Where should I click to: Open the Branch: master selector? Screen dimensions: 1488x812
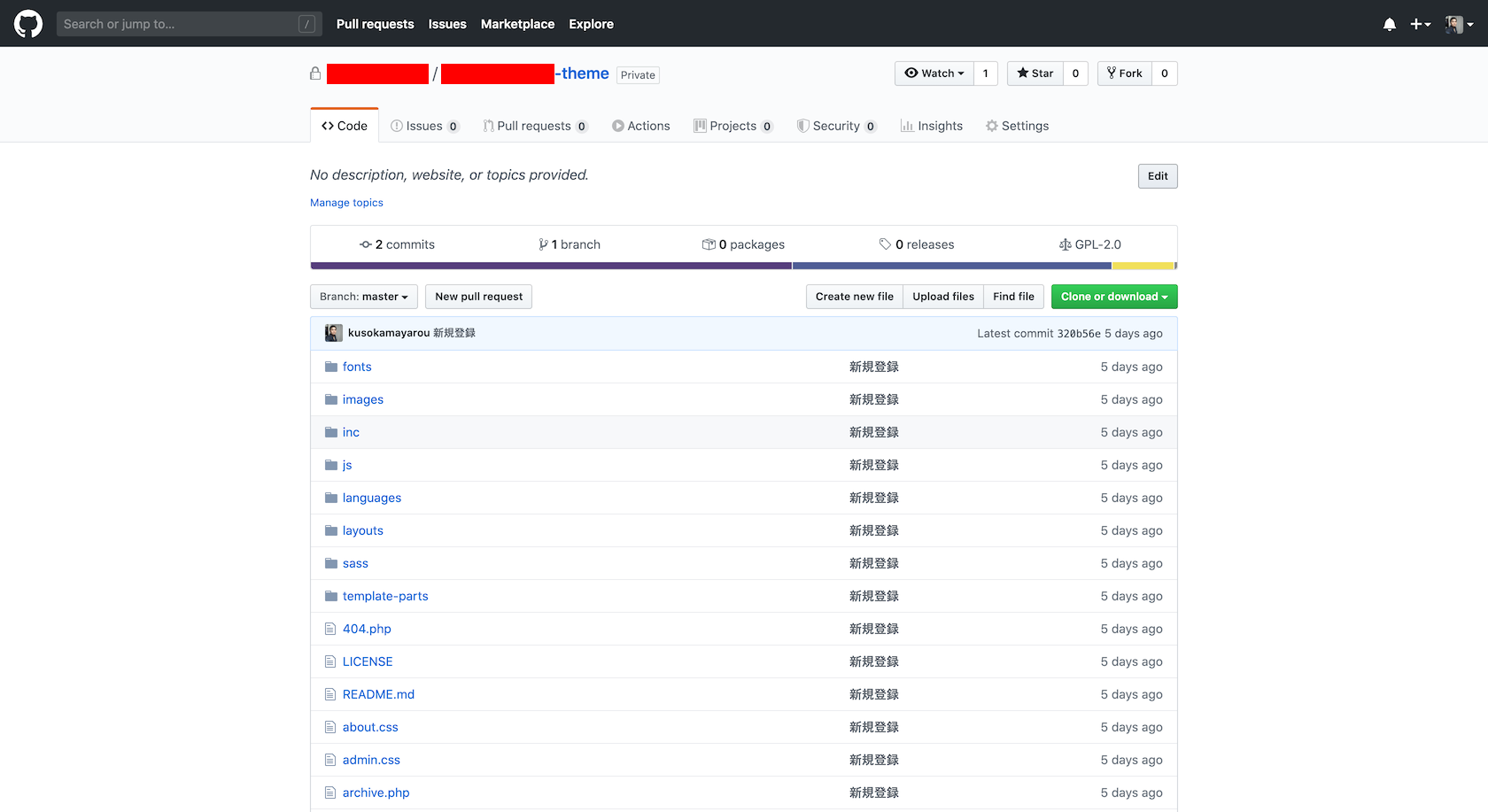coord(363,296)
